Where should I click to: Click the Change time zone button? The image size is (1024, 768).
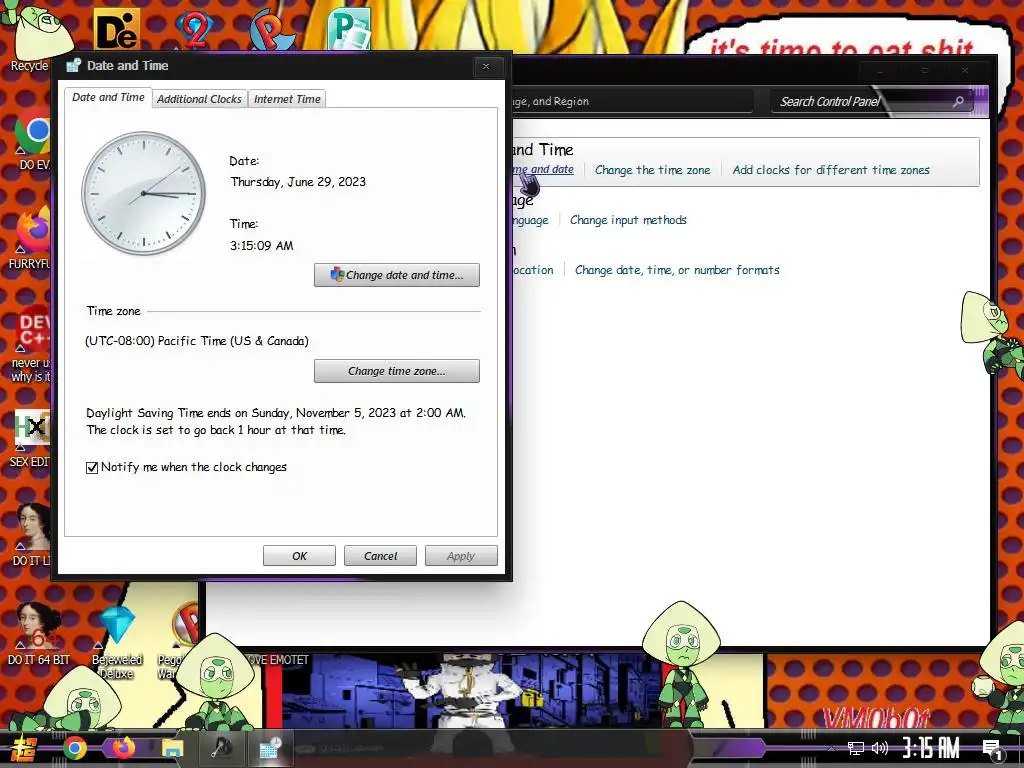click(x=396, y=371)
